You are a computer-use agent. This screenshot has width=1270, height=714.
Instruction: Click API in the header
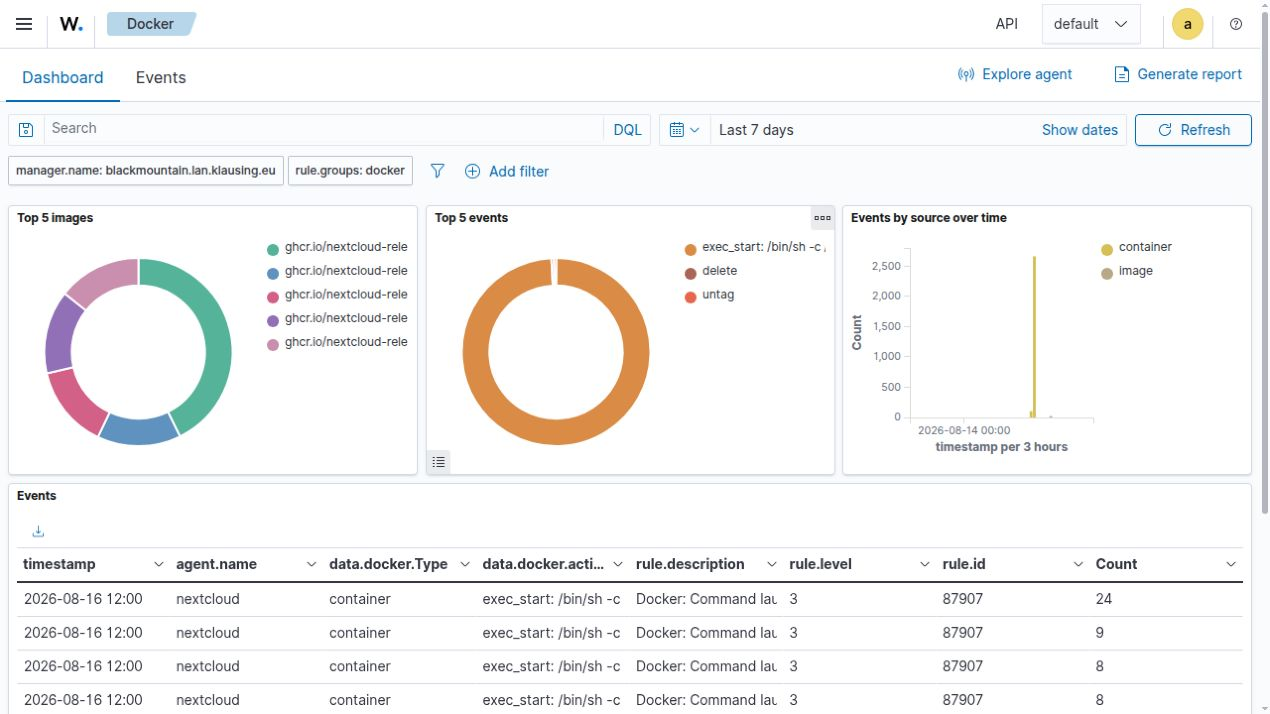[1007, 24]
